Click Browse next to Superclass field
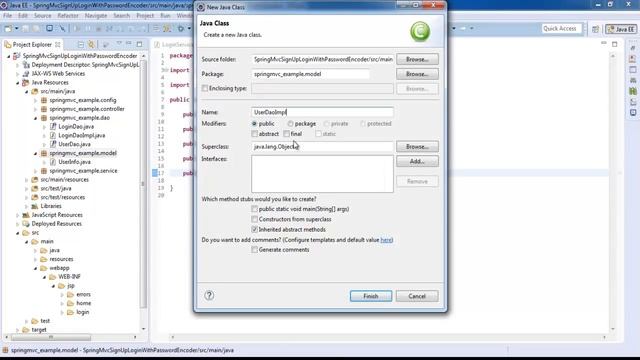The width and height of the screenshot is (640, 360). [417, 146]
